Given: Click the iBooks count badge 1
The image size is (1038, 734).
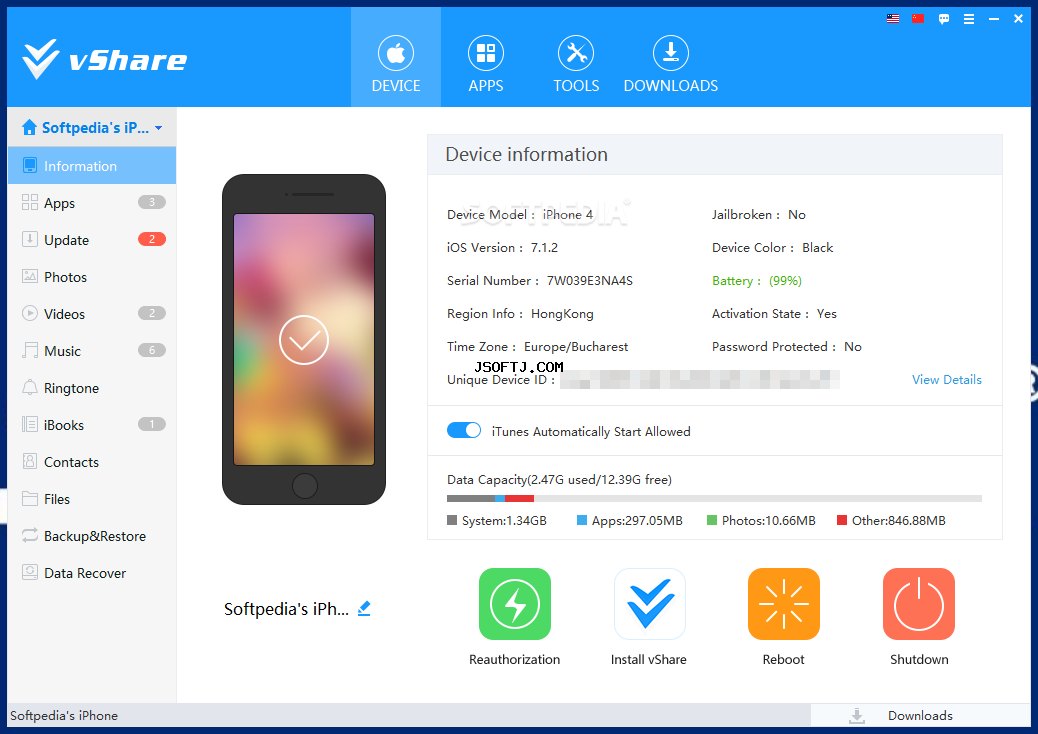Looking at the screenshot, I should pyautogui.click(x=152, y=424).
